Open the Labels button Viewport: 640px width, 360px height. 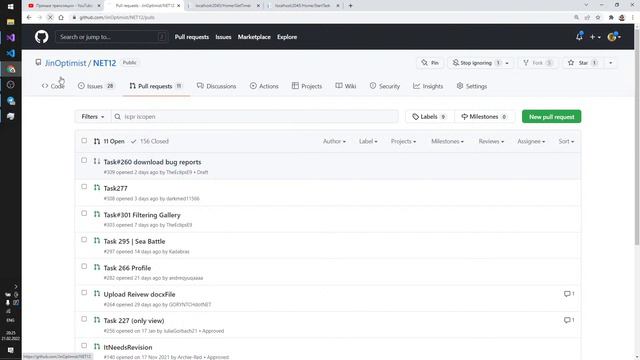tap(429, 117)
